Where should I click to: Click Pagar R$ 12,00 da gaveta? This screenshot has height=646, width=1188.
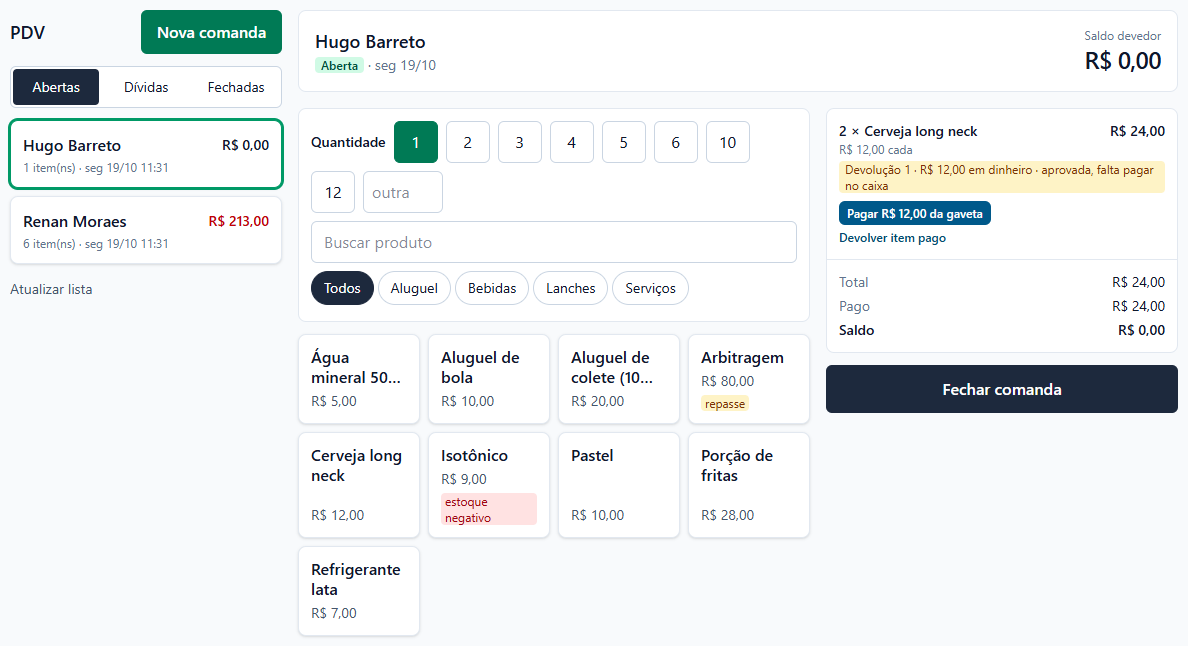click(914, 214)
